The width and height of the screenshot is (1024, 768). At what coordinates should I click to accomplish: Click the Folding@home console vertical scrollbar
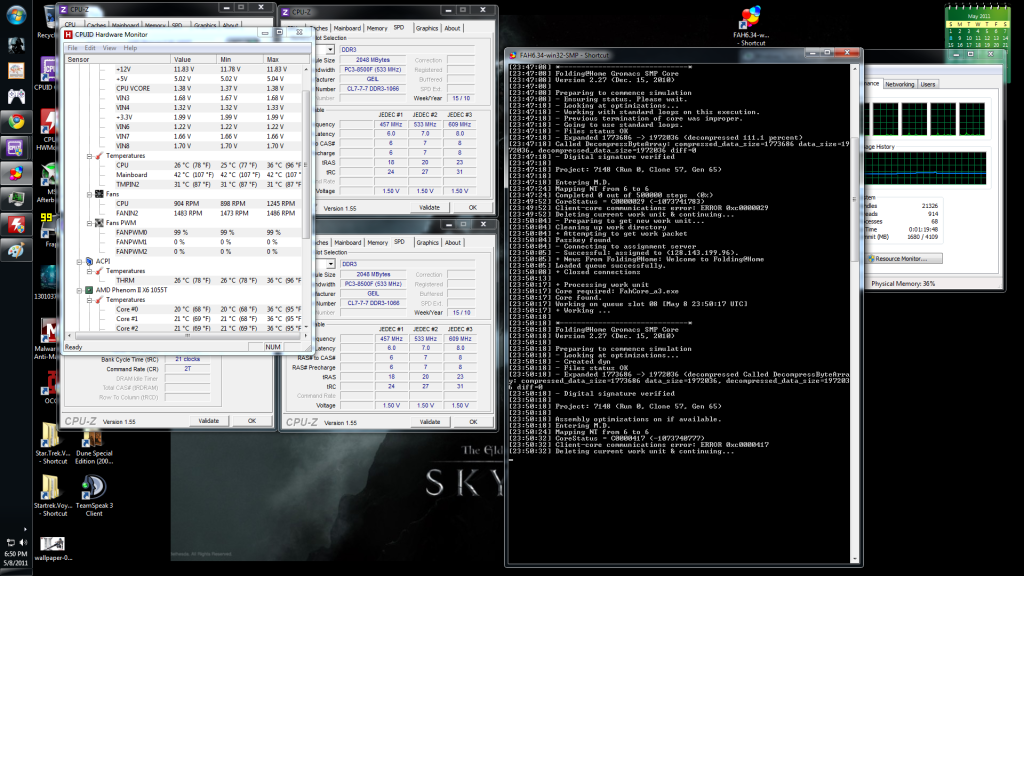854,312
